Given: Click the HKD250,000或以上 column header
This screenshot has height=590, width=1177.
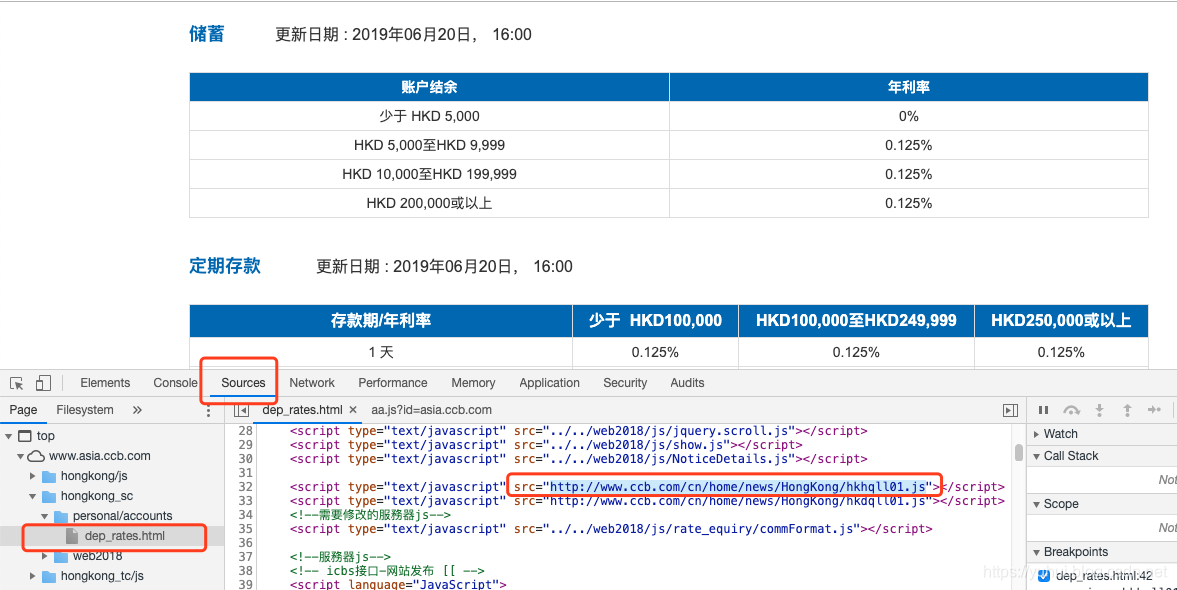Looking at the screenshot, I should click(x=1061, y=321).
